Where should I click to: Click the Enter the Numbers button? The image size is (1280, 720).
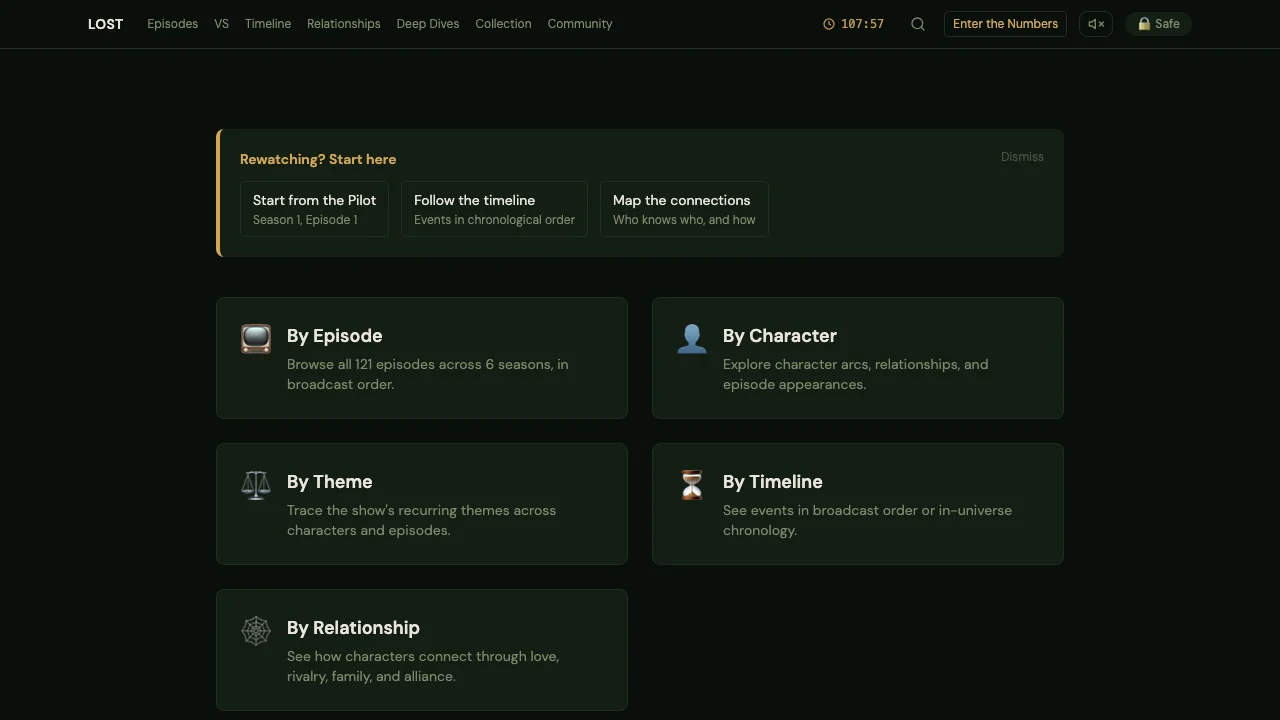click(1005, 24)
